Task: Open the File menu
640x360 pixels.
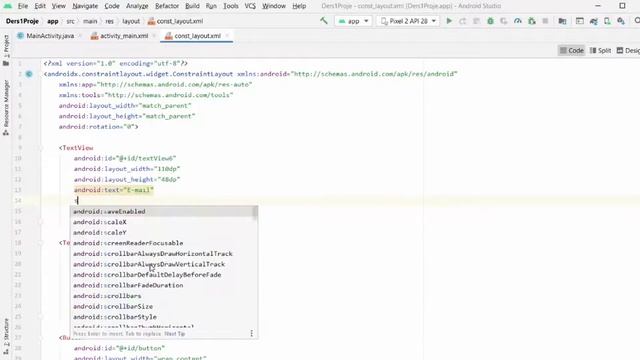Action: 23,6
